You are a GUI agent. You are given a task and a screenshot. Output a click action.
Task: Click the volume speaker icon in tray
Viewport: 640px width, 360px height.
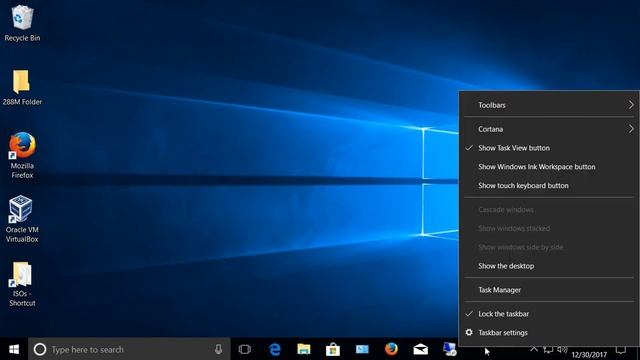[562, 349]
